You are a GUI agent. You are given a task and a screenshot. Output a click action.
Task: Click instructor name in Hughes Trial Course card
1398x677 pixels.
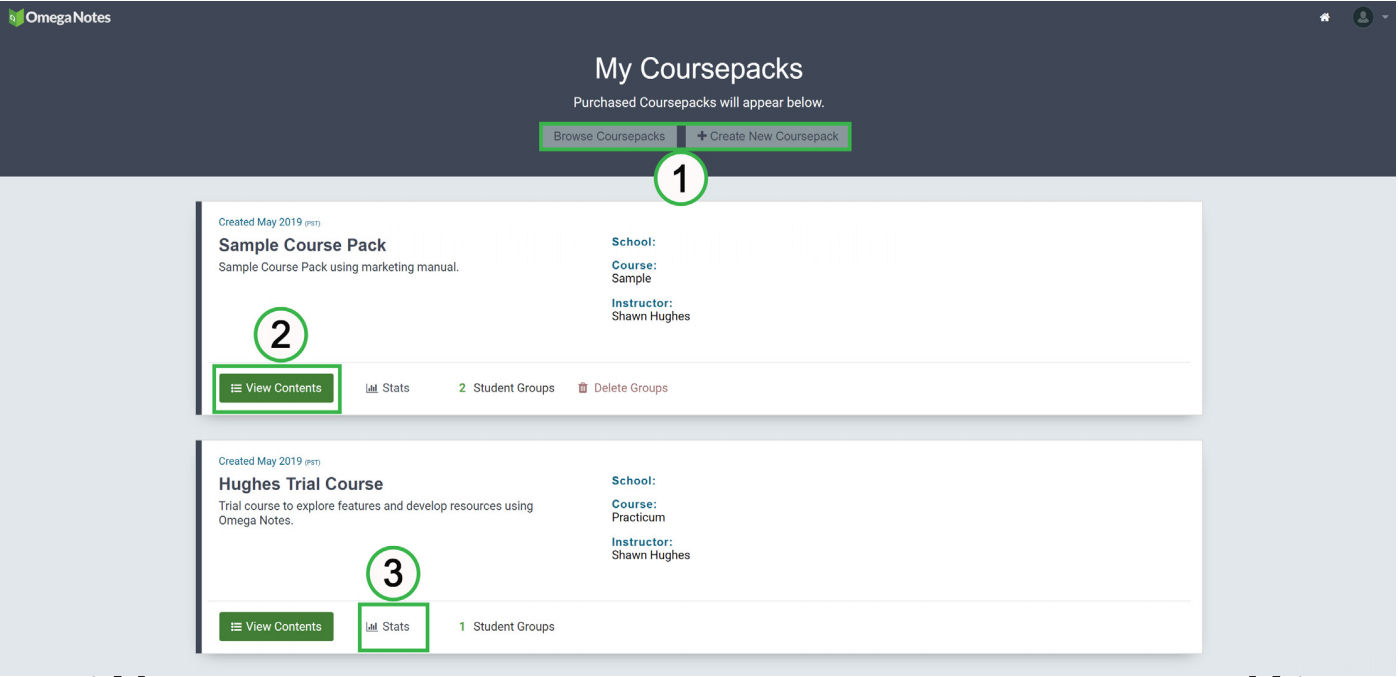point(651,555)
